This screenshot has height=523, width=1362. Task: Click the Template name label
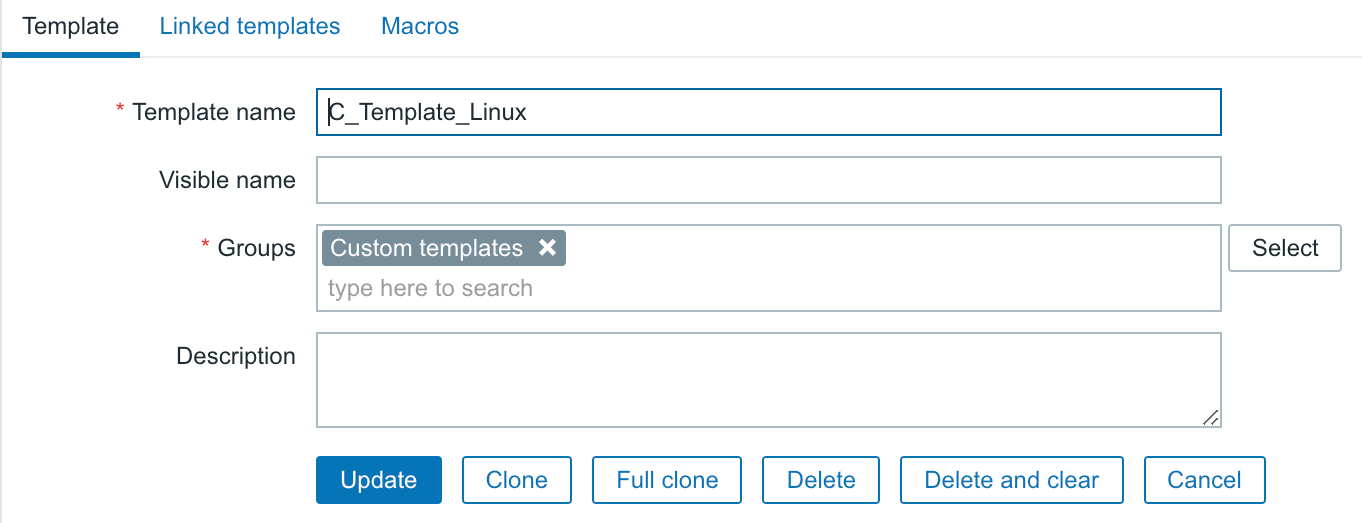tap(213, 112)
